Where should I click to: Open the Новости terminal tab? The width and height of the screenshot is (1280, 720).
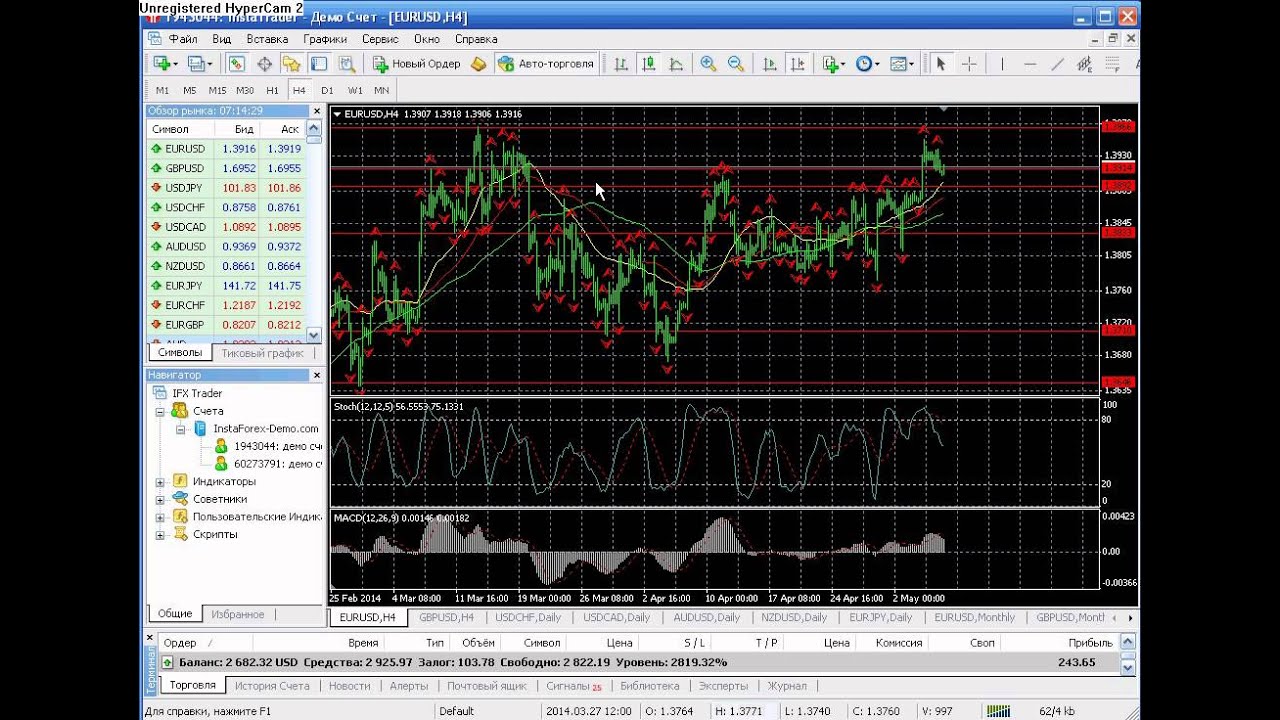[x=349, y=686]
